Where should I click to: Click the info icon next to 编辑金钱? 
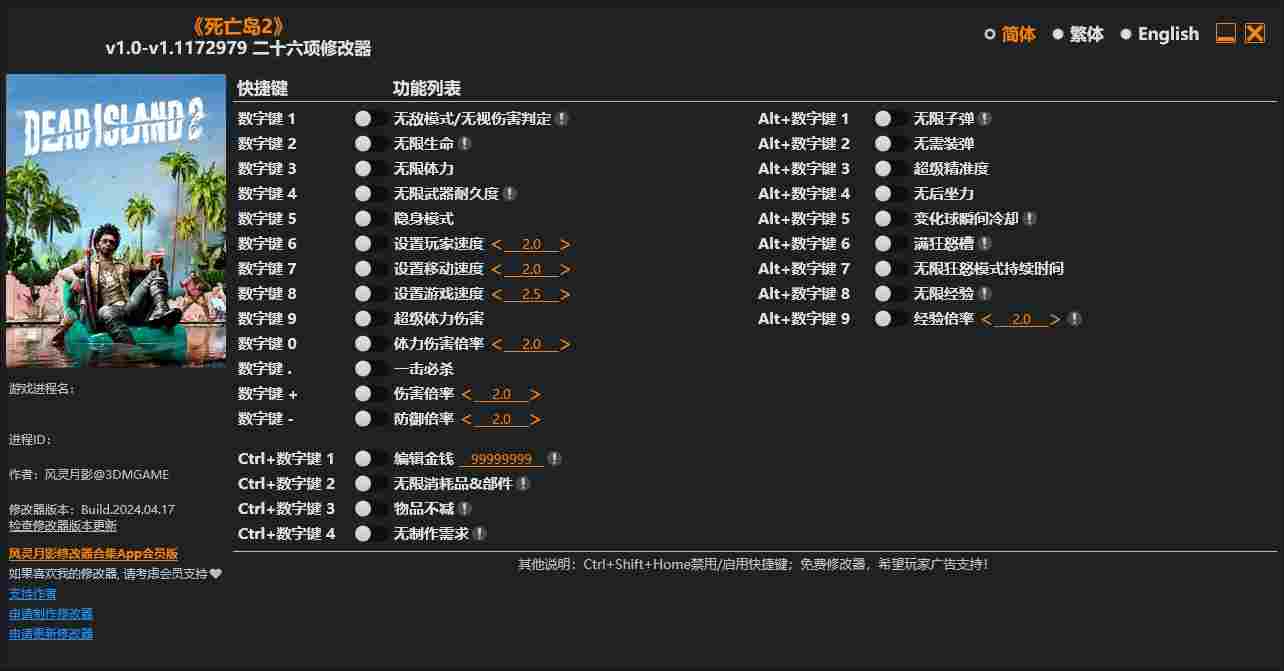(554, 458)
